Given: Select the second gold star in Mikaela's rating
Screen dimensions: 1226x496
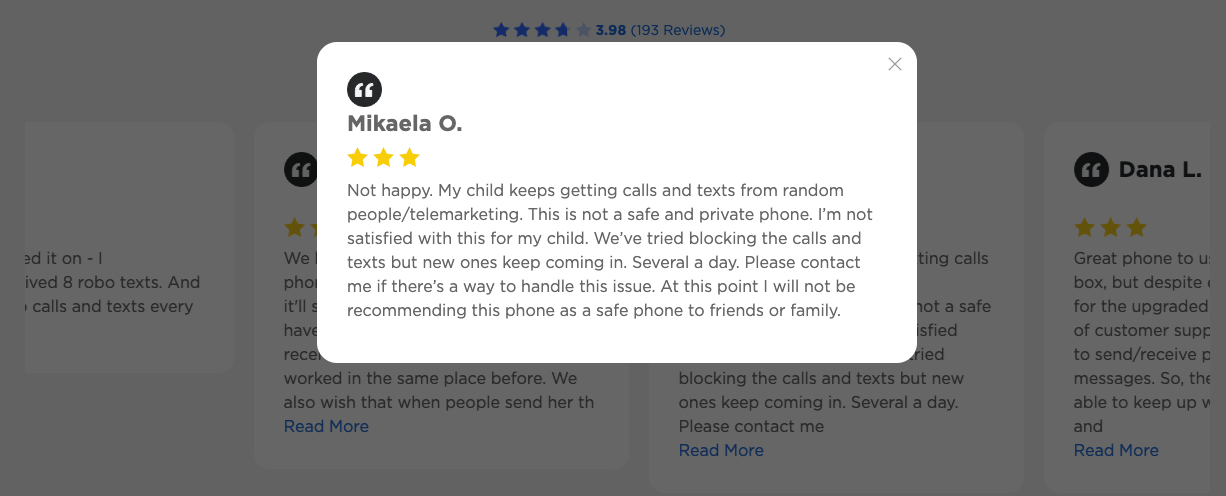Looking at the screenshot, I should 383,157.
